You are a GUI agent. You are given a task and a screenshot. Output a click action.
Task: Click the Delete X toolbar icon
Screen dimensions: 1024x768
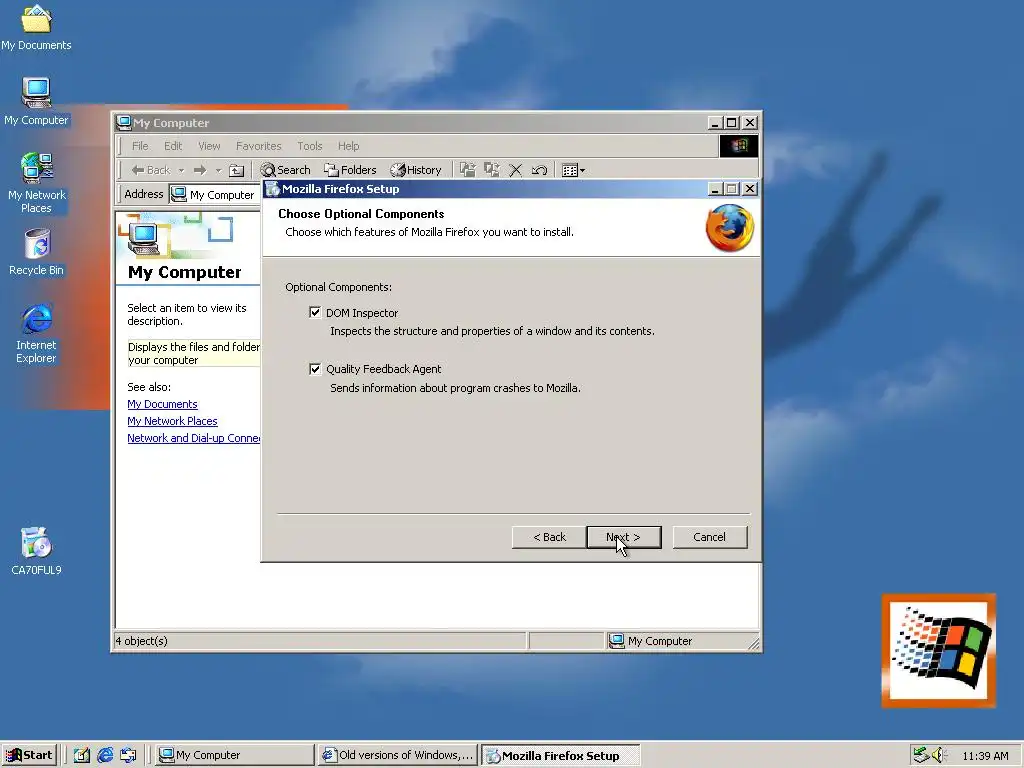click(x=515, y=170)
